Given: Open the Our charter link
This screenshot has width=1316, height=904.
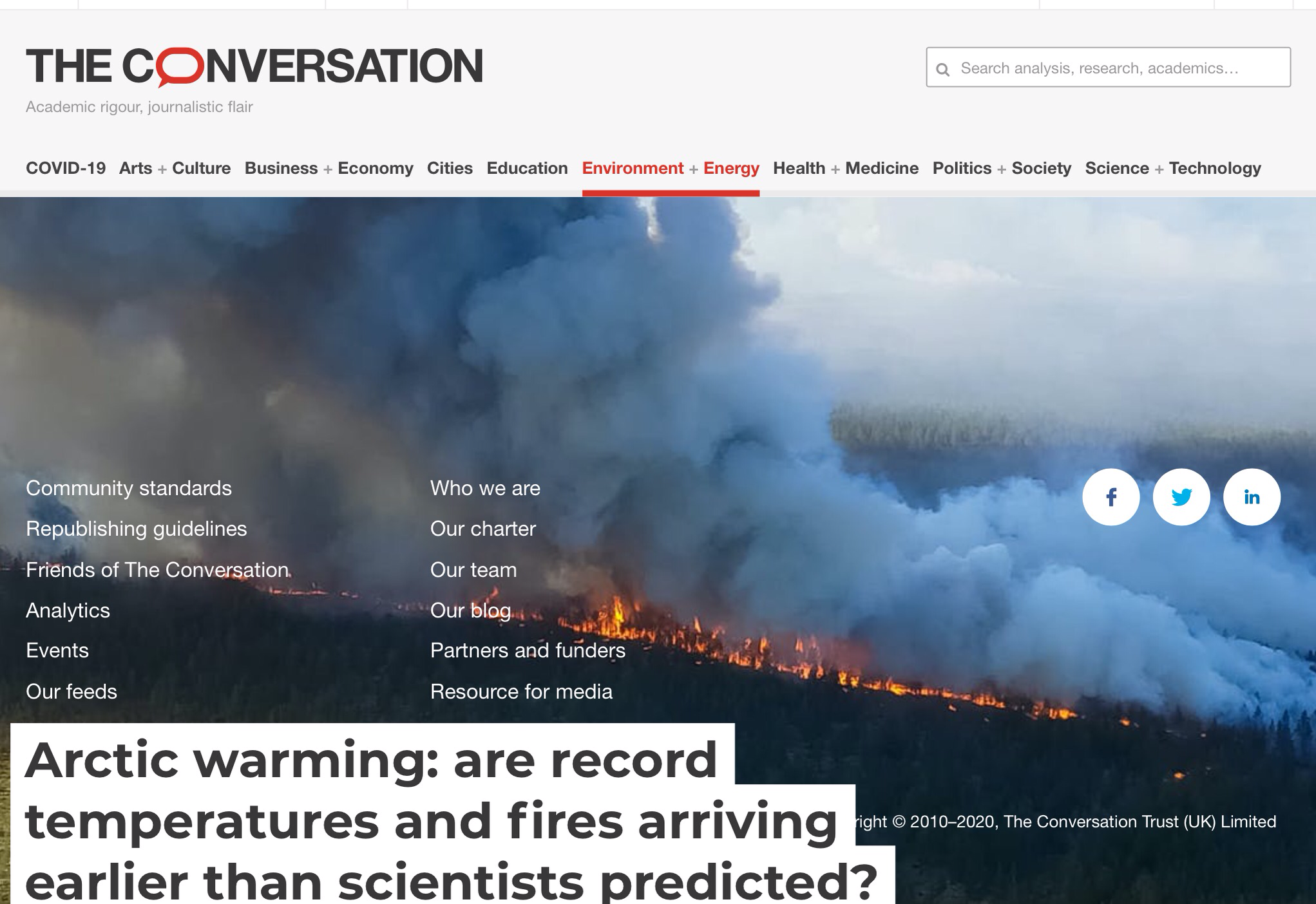Looking at the screenshot, I should coord(483,529).
